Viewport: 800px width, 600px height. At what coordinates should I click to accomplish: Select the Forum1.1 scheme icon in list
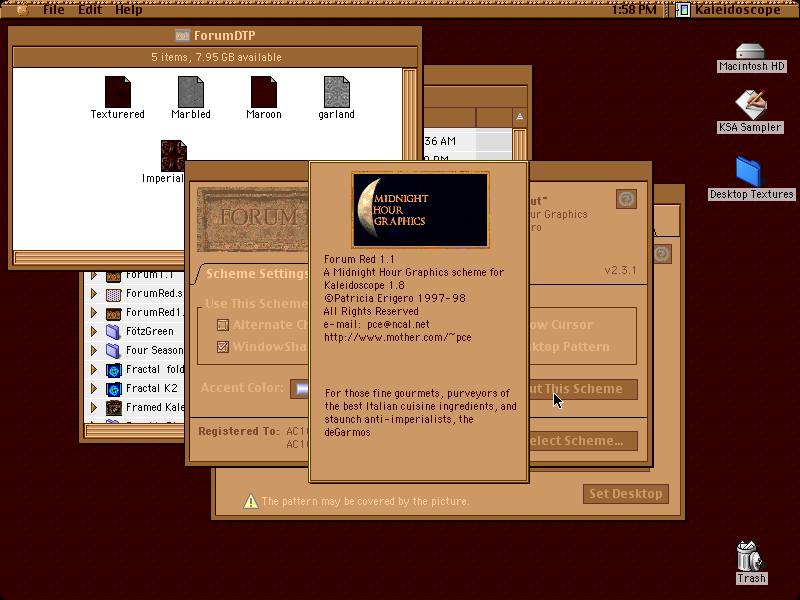pyautogui.click(x=113, y=276)
